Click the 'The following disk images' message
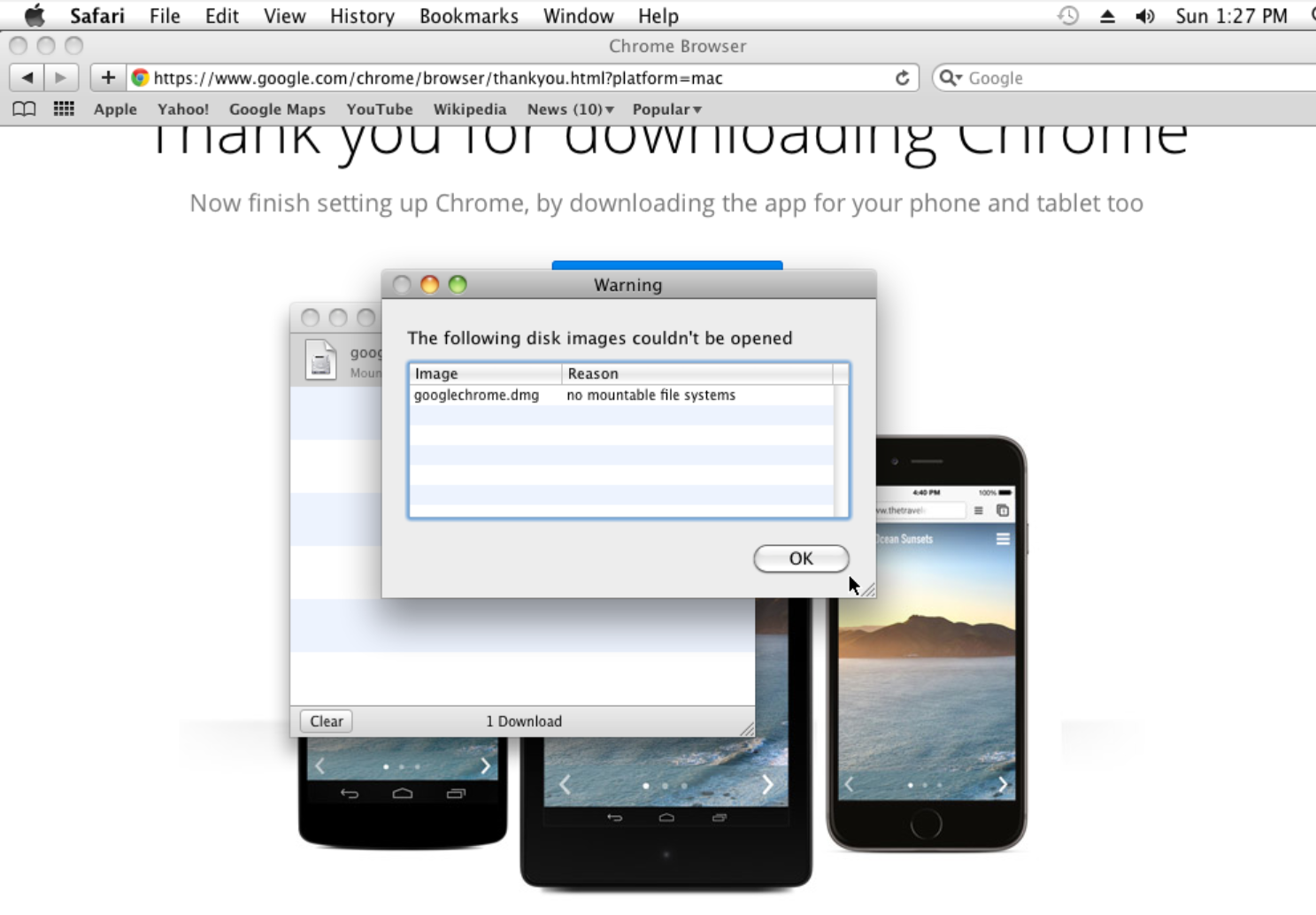The height and width of the screenshot is (915, 1316). [600, 338]
